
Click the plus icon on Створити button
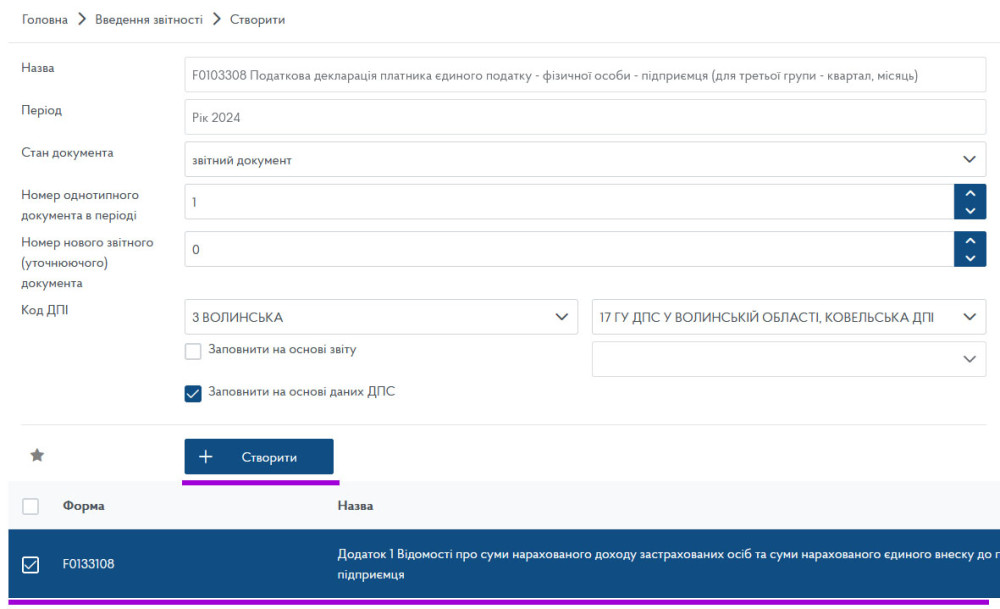point(206,457)
